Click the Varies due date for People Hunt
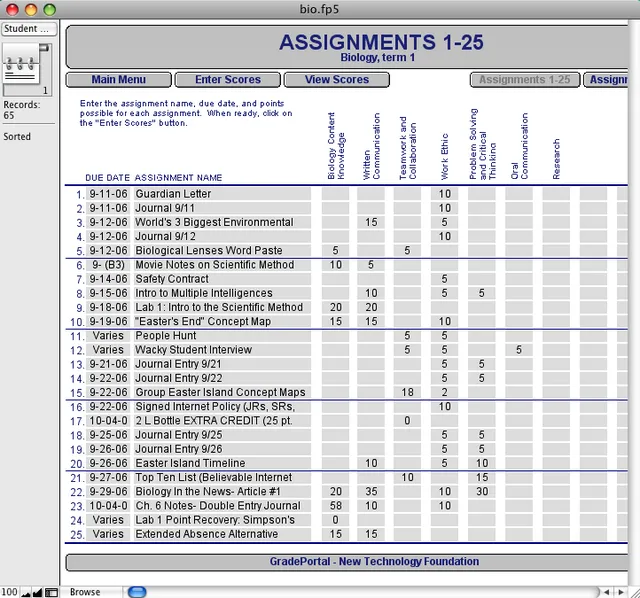 click(108, 336)
